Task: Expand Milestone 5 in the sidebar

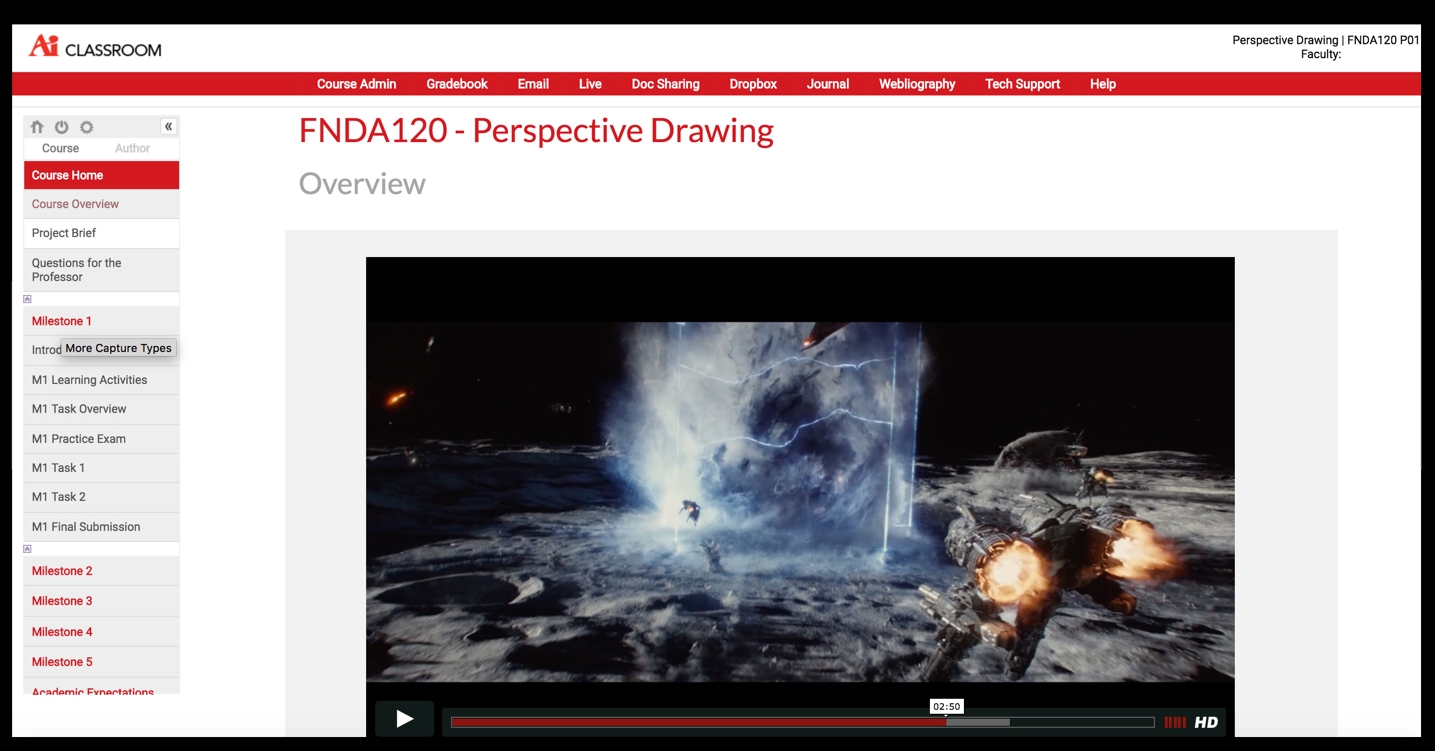Action: point(101,662)
